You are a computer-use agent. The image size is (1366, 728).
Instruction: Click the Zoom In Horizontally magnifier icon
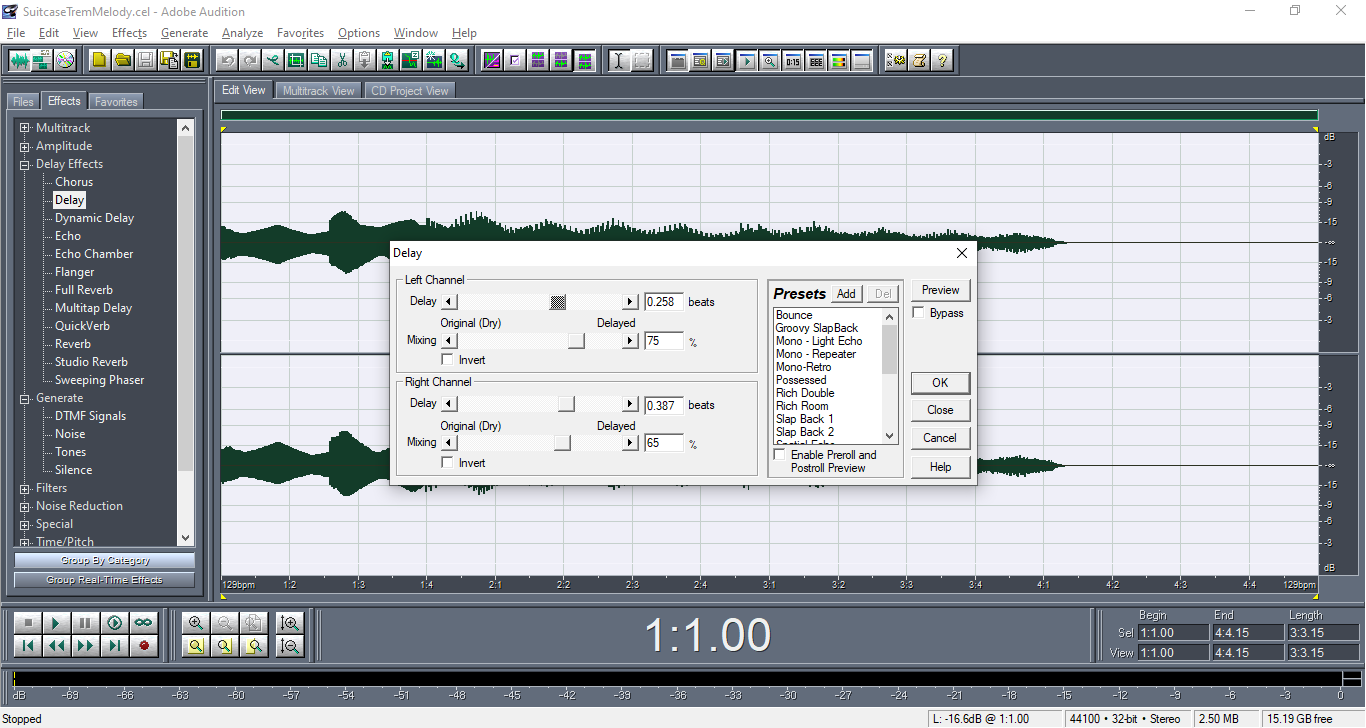pyautogui.click(x=196, y=623)
